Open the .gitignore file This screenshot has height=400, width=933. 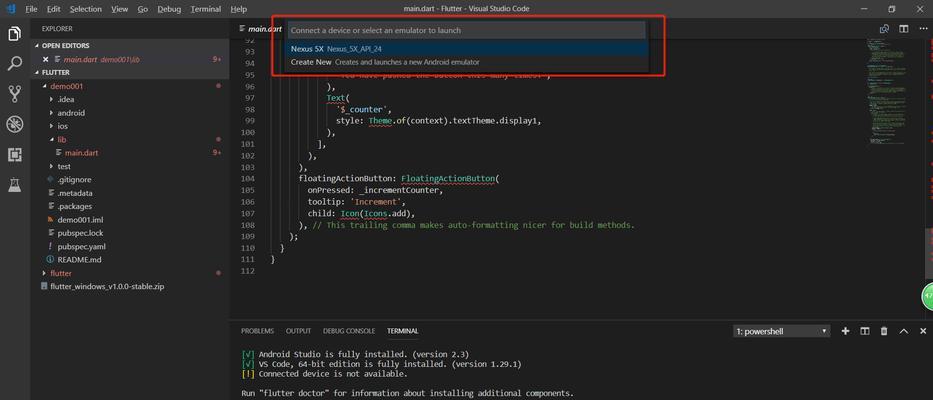tap(74, 180)
